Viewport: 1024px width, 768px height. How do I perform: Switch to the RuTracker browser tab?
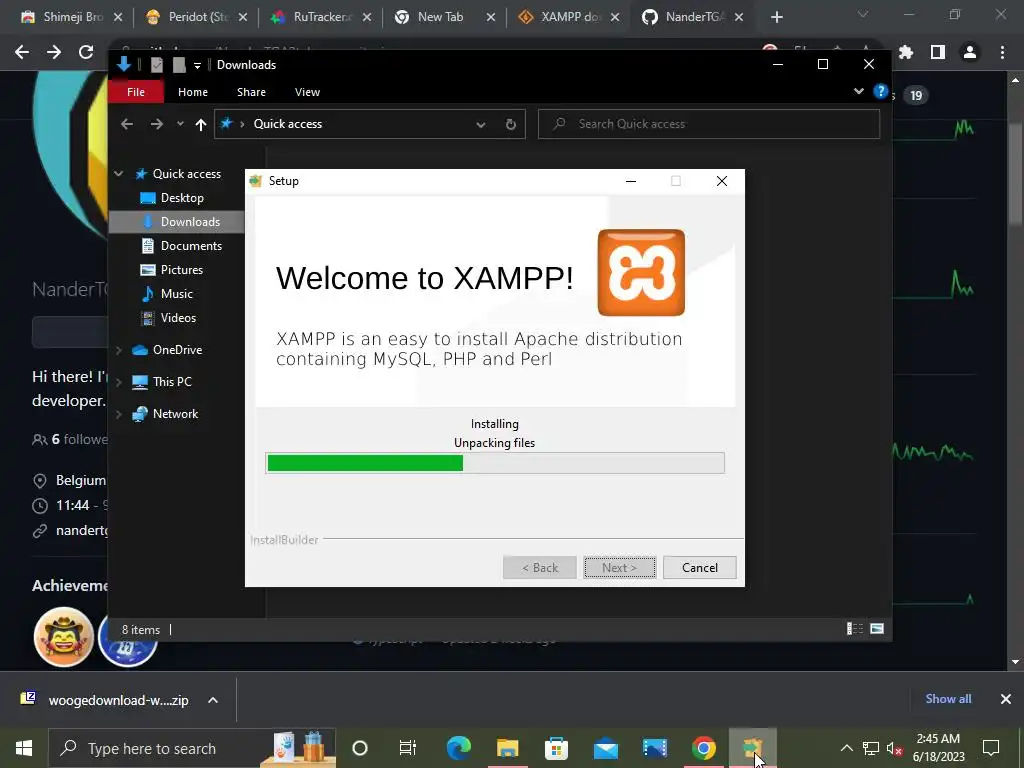coord(322,17)
